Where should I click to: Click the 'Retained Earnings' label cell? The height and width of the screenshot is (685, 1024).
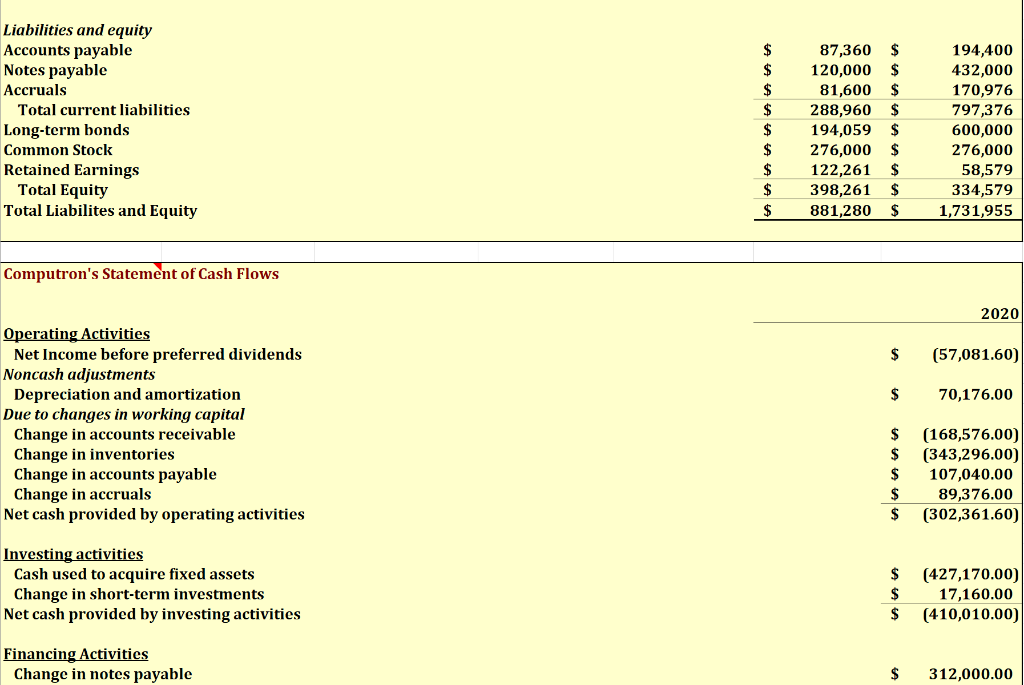(x=71, y=170)
